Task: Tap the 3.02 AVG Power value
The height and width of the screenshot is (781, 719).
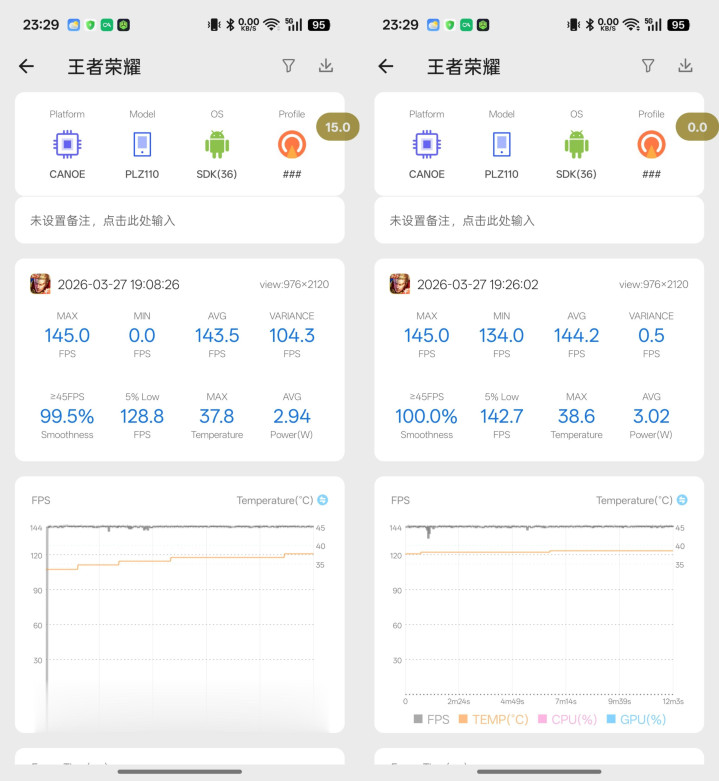Action: 651,416
